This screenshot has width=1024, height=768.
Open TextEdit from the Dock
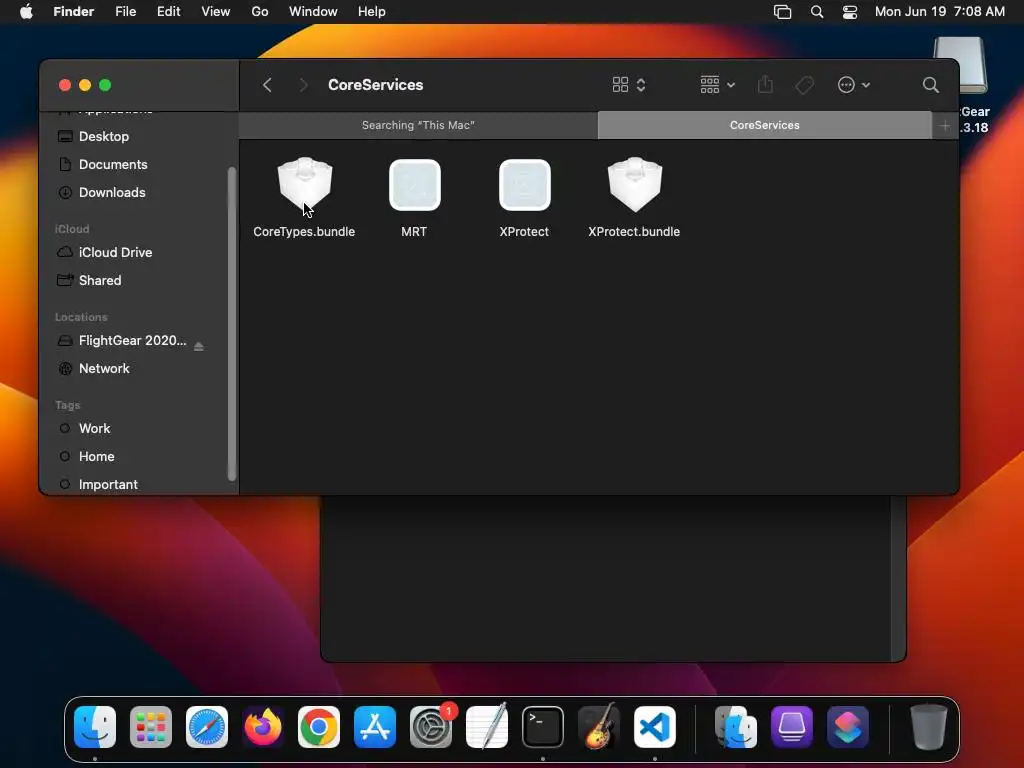point(487,727)
